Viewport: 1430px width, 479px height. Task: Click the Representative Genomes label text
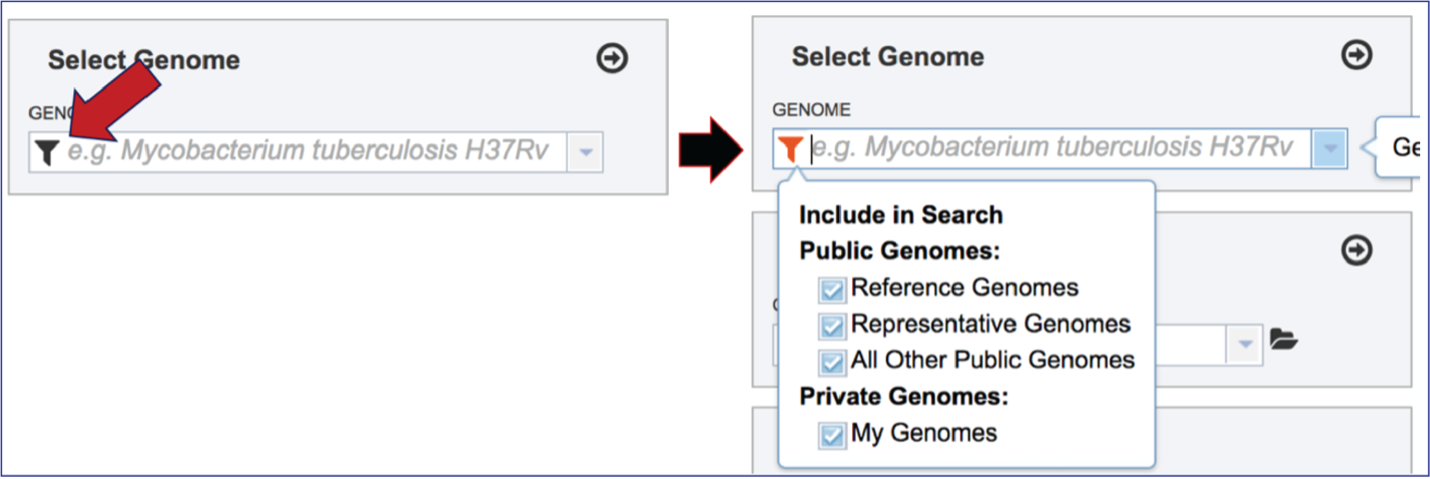(991, 325)
